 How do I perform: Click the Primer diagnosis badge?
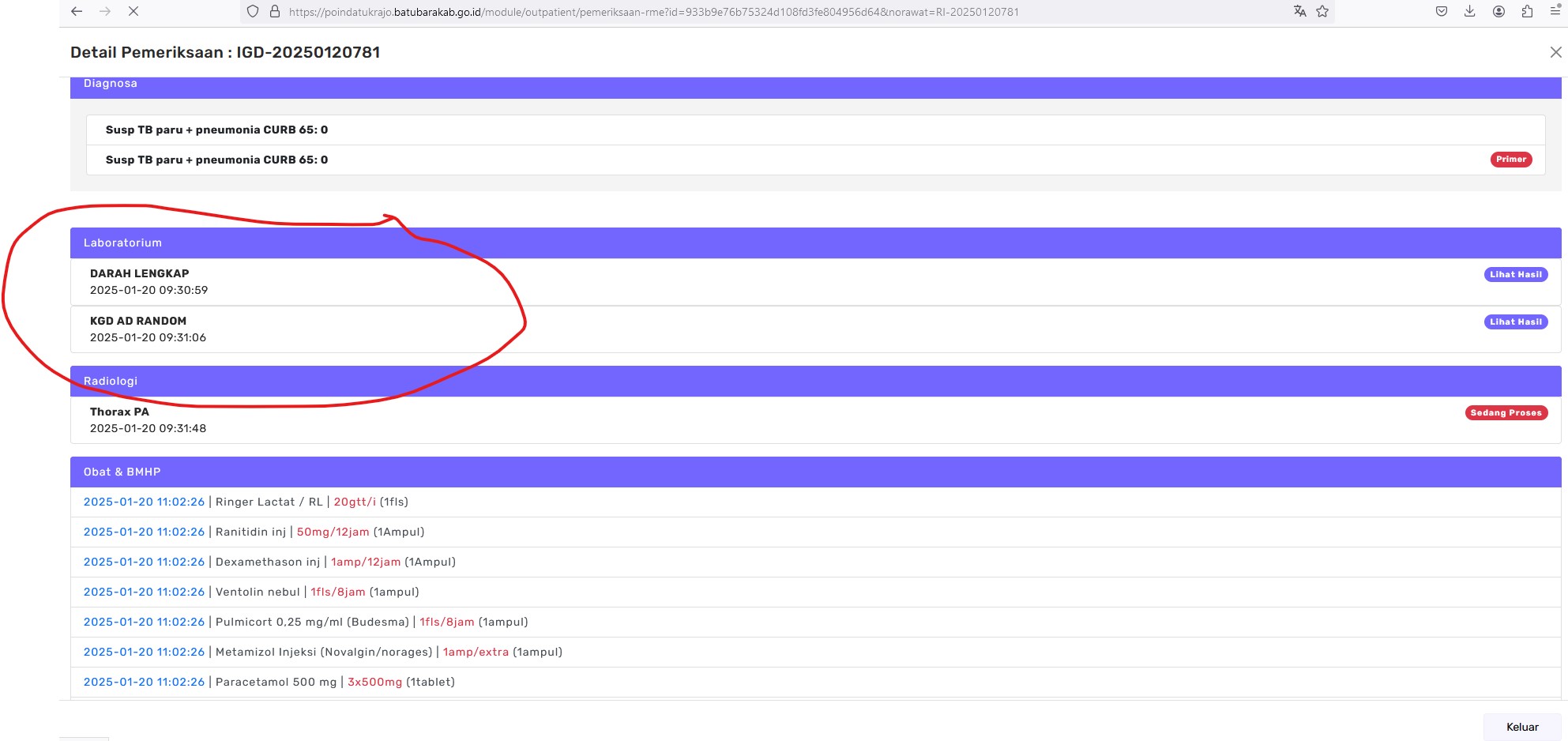click(1510, 160)
